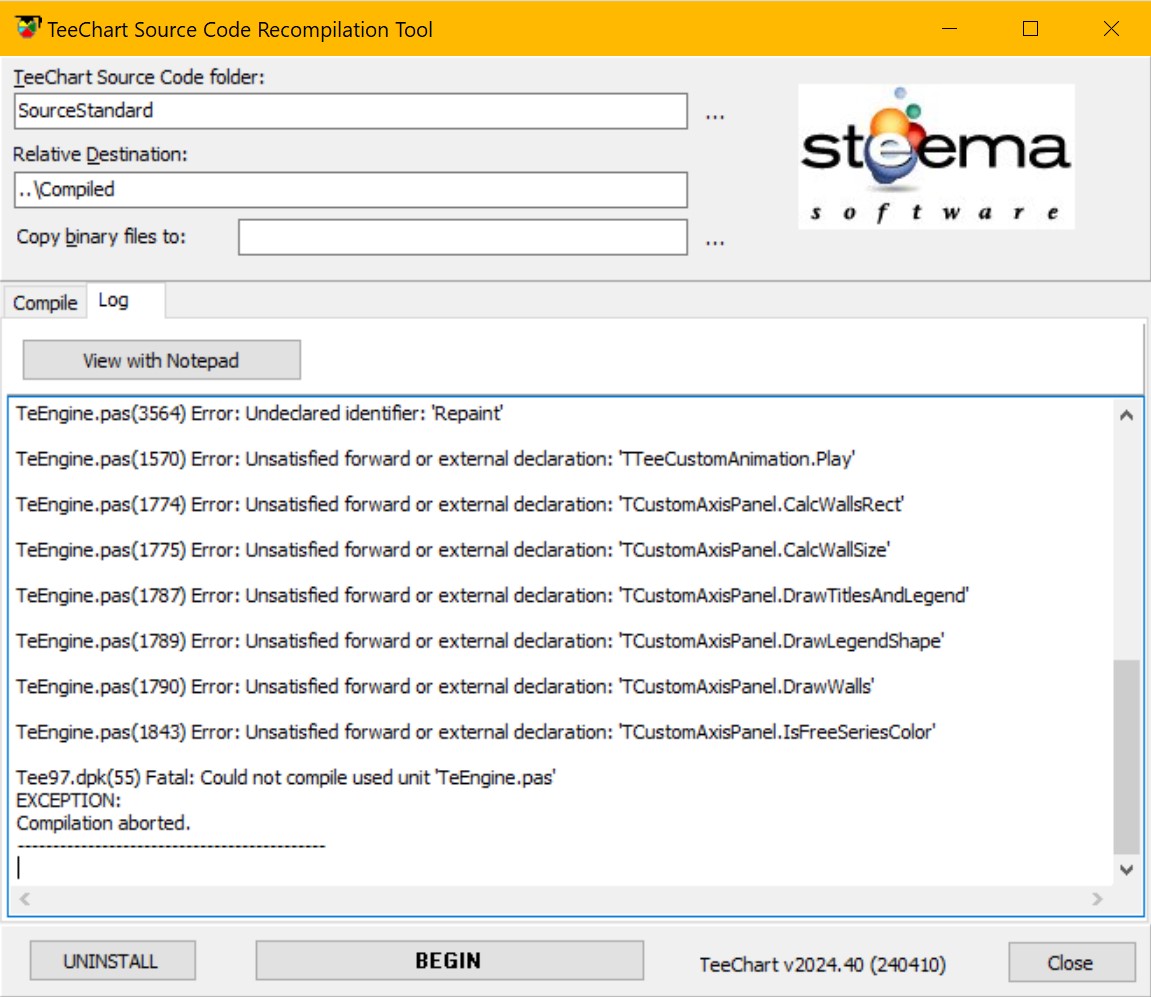
Task: Click the Copy binary files to field
Action: 463,237
